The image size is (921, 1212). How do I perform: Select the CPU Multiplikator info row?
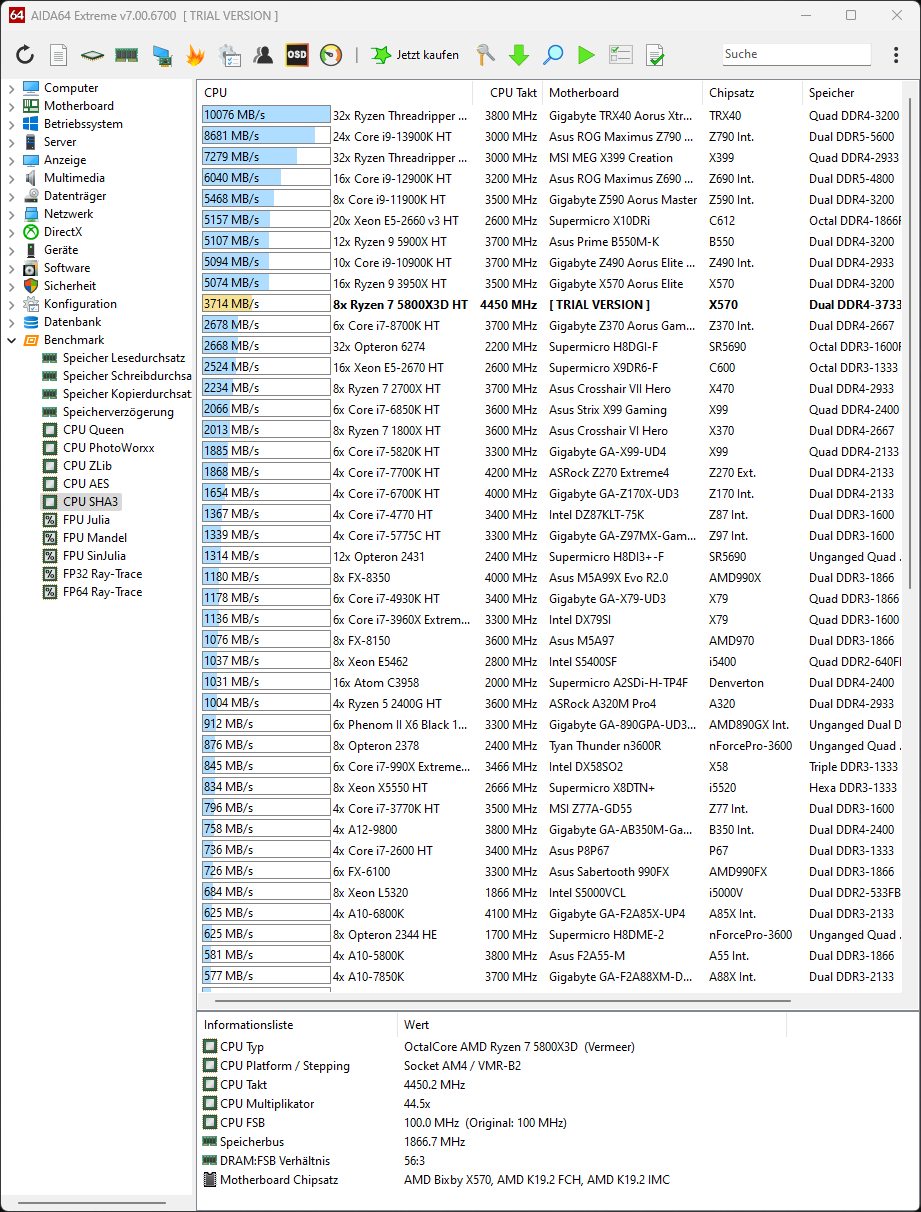tap(494, 1104)
